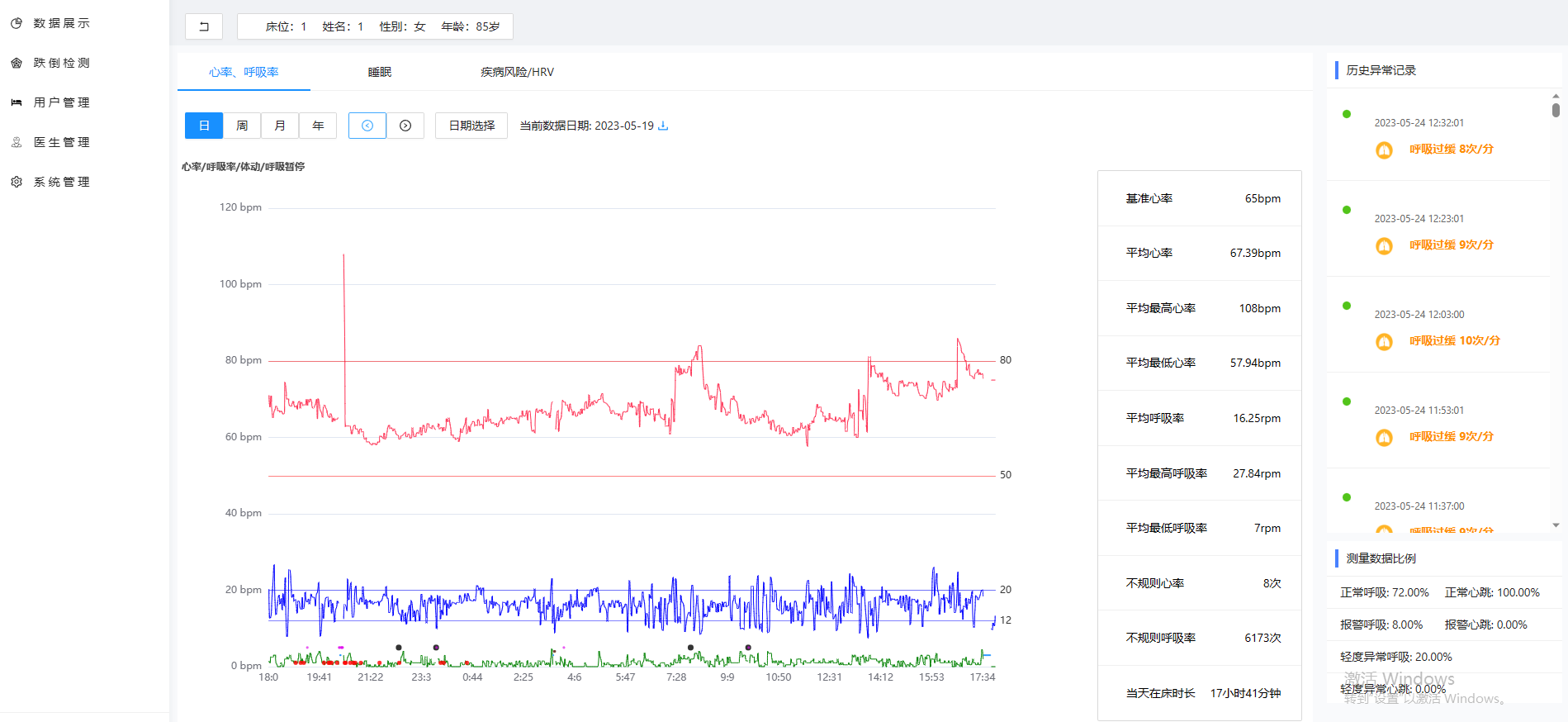Screen dimensions: 1568x722
Task: Click the 平均最高呼吸率 27.84rpm row
Action: (x=1200, y=473)
